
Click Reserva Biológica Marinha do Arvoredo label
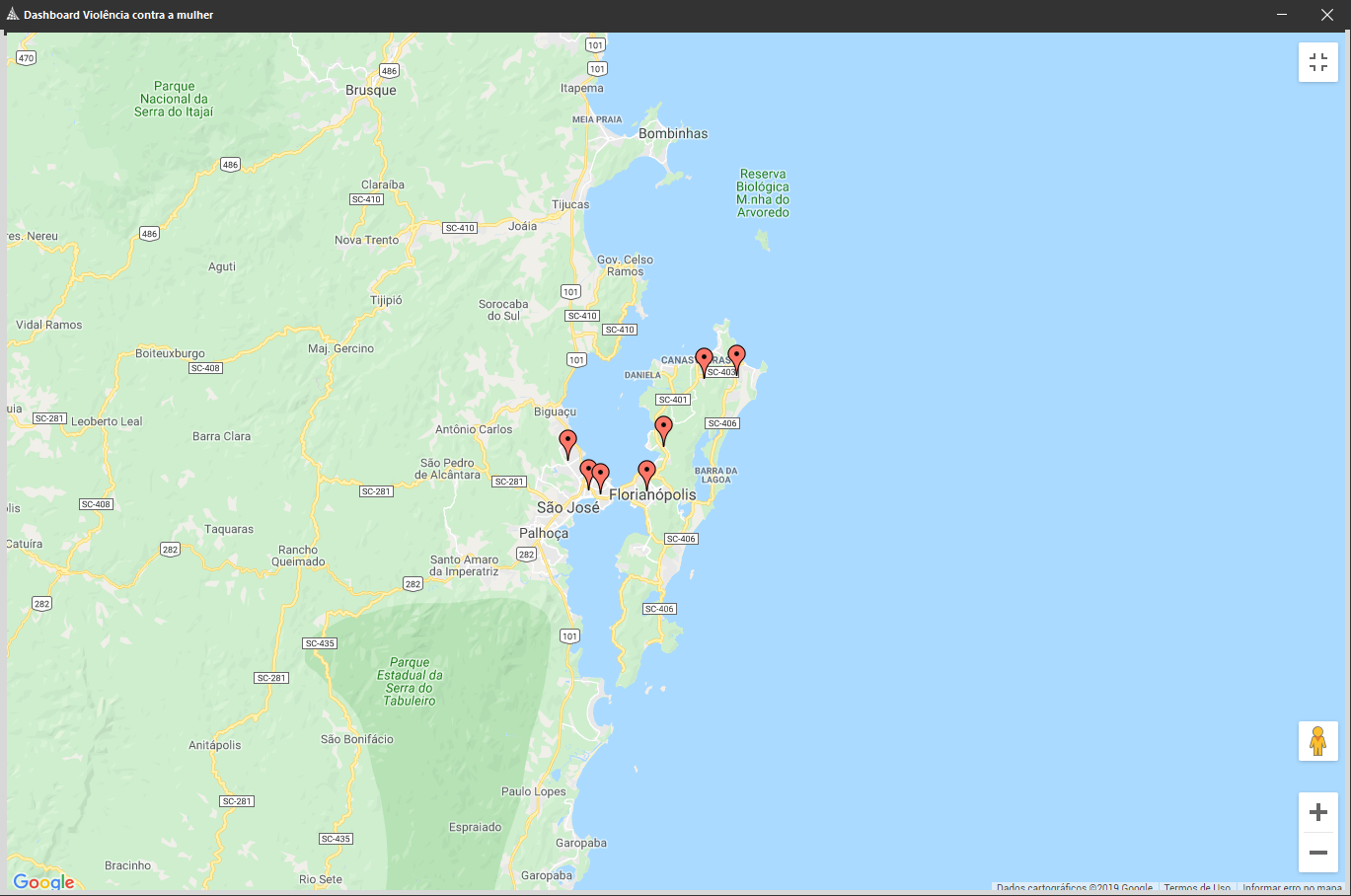coord(763,192)
